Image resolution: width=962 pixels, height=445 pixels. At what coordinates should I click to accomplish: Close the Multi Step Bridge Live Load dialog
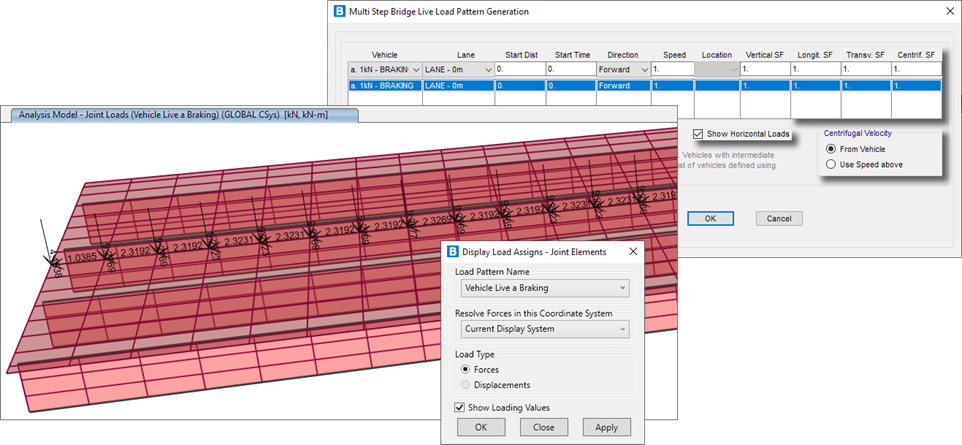tap(948, 11)
